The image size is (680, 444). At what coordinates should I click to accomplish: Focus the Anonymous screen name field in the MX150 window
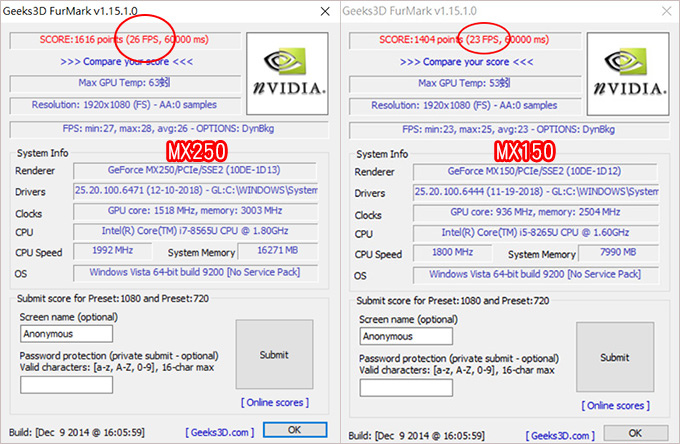click(406, 336)
